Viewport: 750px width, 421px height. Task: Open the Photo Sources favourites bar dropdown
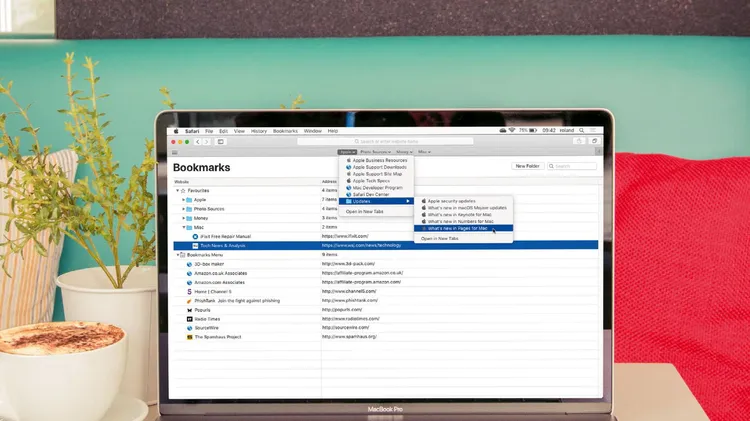click(x=375, y=152)
